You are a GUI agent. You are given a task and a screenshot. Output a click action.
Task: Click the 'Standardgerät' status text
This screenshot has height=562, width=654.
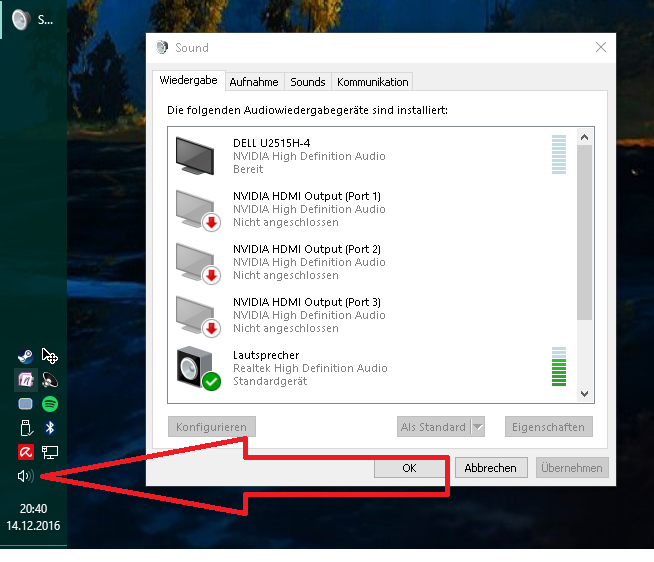coord(270,381)
